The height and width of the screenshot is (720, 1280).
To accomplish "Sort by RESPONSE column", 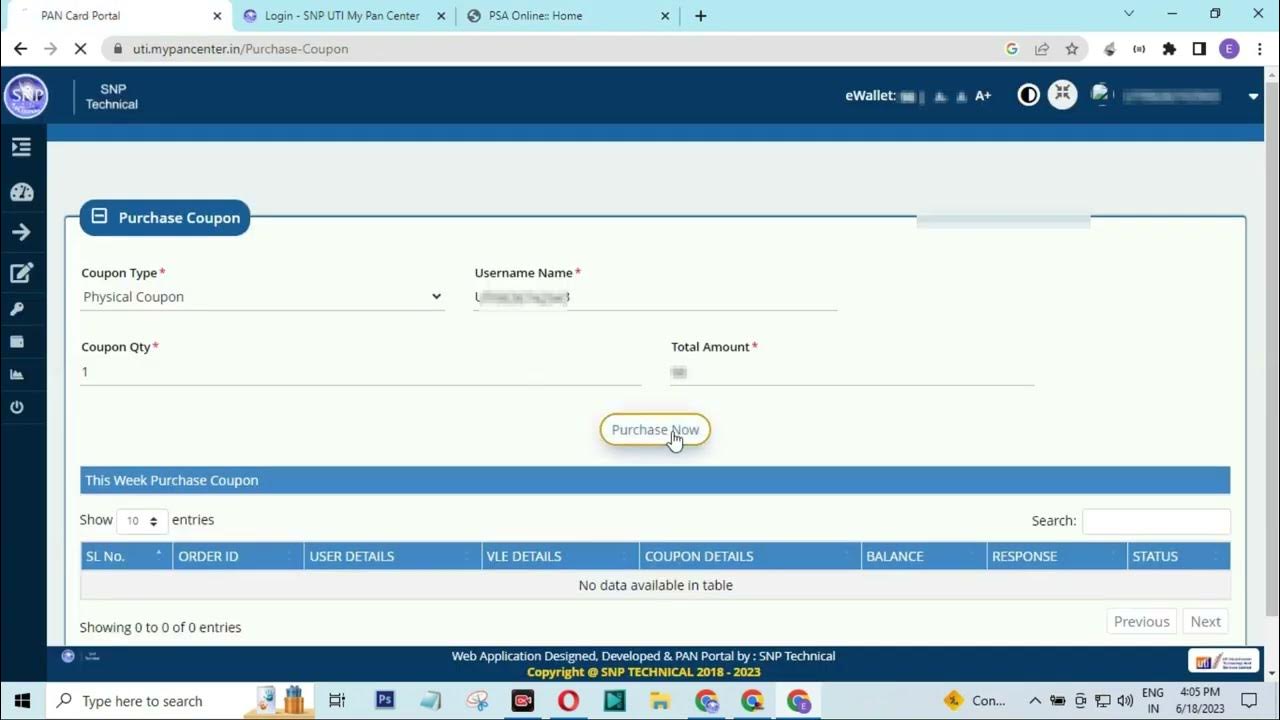I will (x=1056, y=556).
